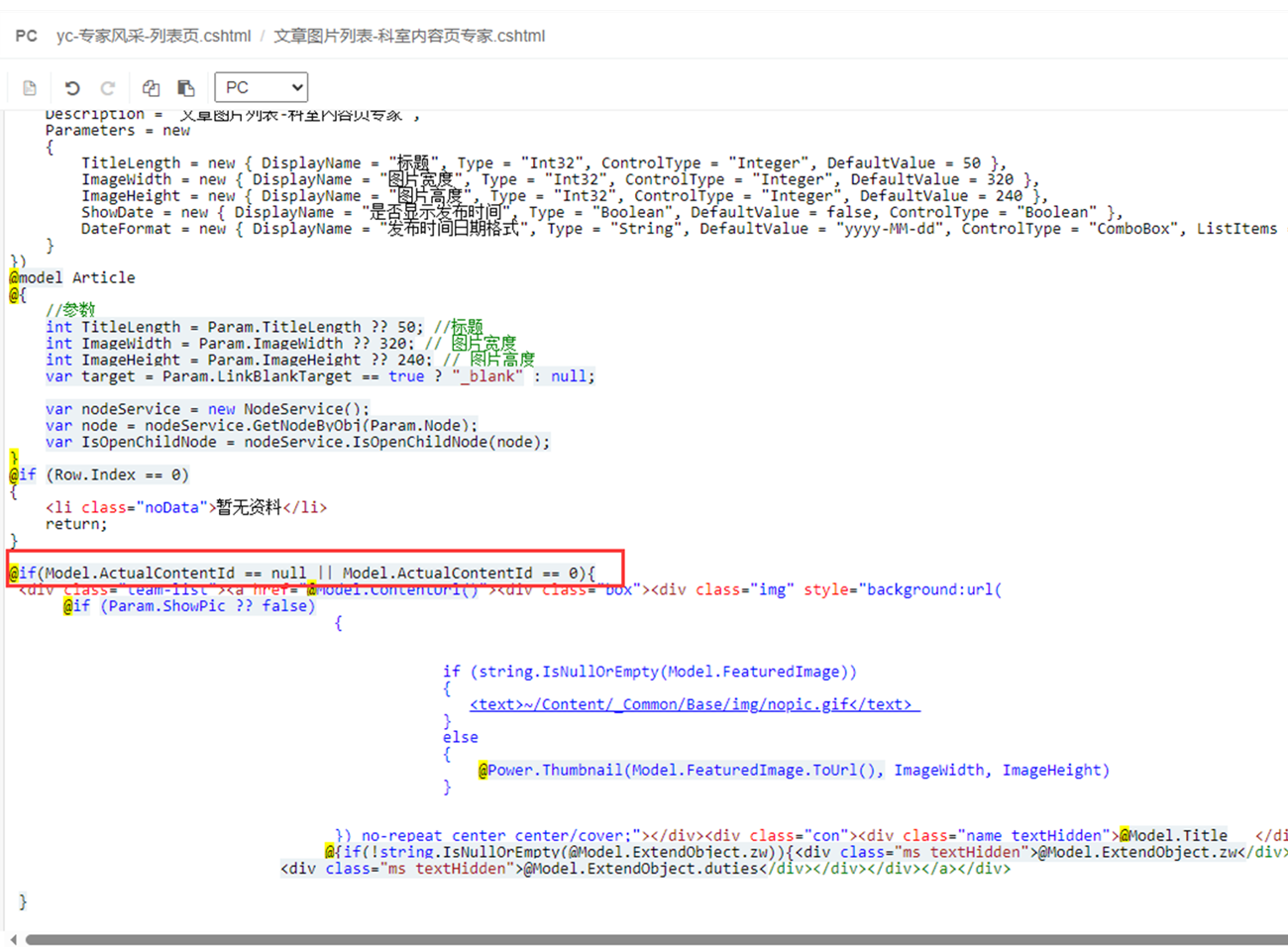The height and width of the screenshot is (947, 1288).
Task: Select 文章图片列表-科室内容页专家.cshtml breadcrumb
Action: coord(409,36)
